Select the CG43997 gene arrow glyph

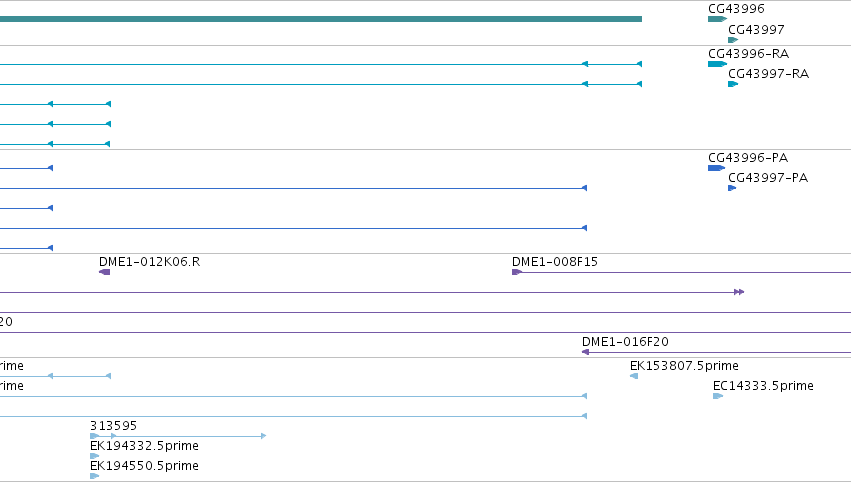point(733,40)
